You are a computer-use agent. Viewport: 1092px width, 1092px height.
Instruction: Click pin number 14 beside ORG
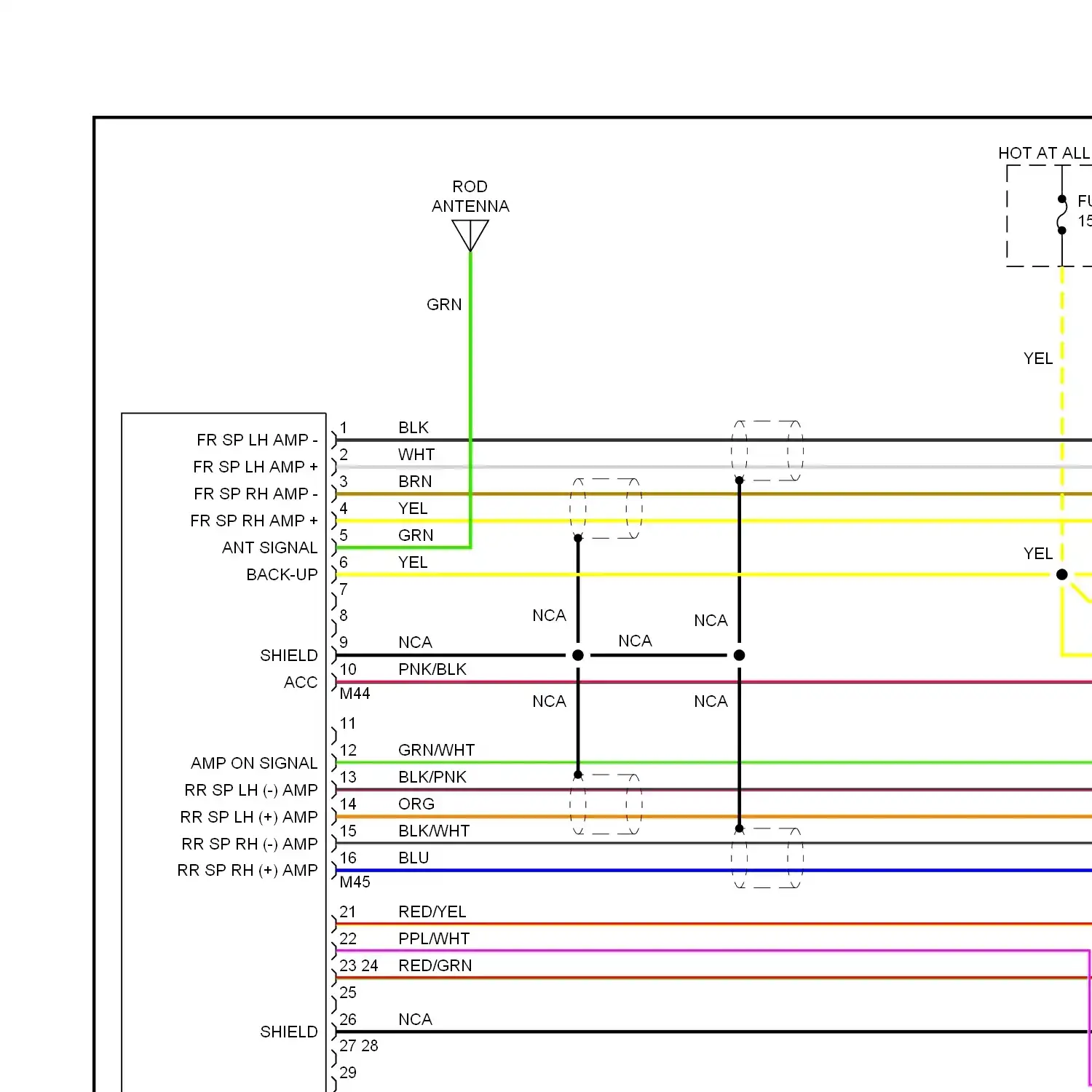pyautogui.click(x=348, y=804)
